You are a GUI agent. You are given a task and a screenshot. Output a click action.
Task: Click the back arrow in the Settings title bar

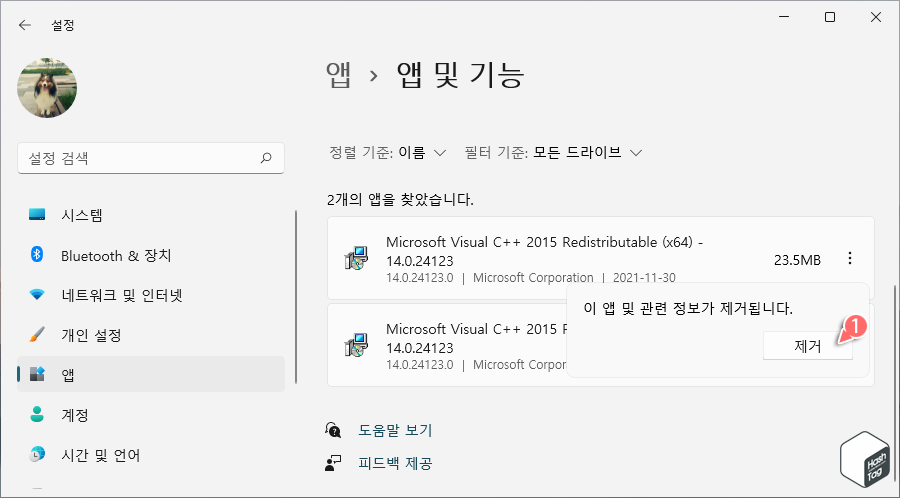tap(24, 25)
